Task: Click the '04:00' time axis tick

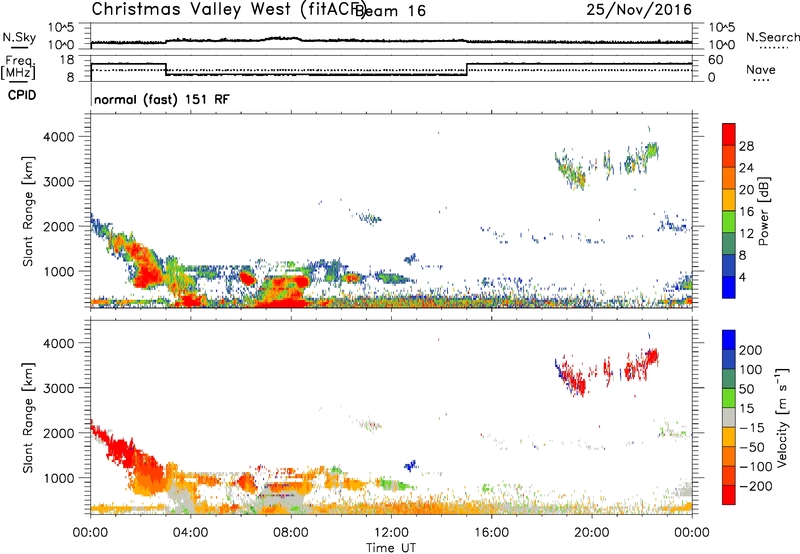Action: coord(191,533)
